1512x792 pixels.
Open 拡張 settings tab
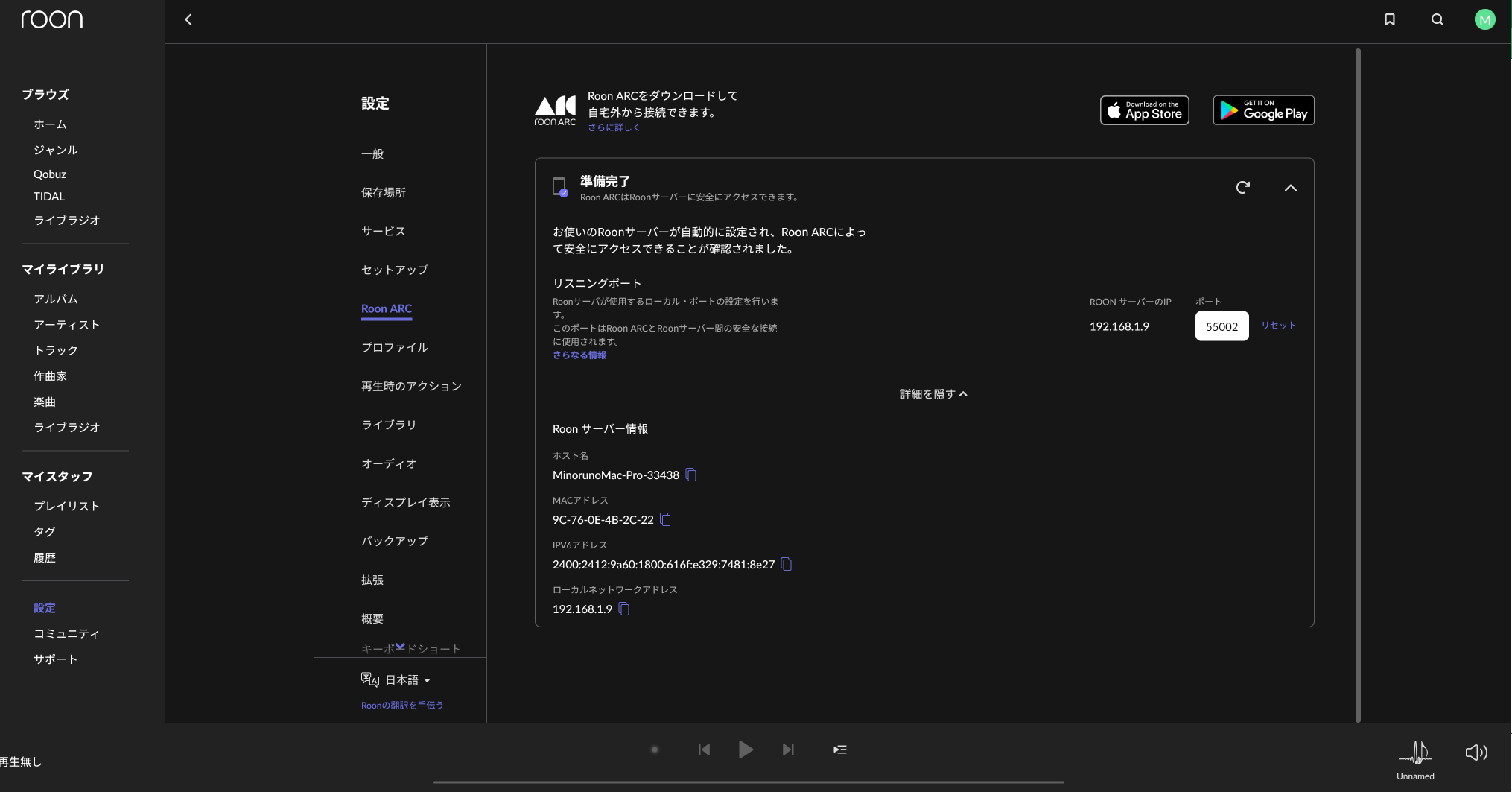click(372, 580)
